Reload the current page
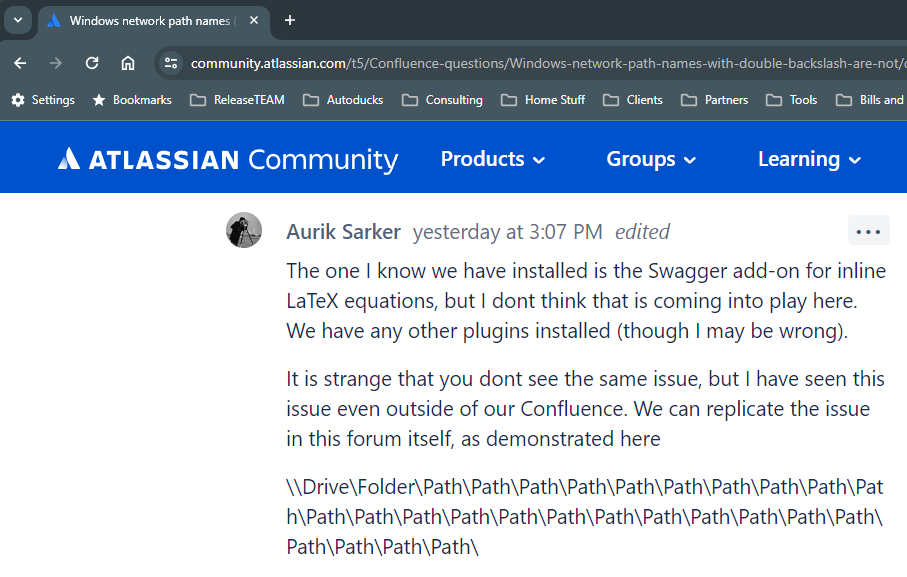This screenshot has height=577, width=907. coord(92,62)
